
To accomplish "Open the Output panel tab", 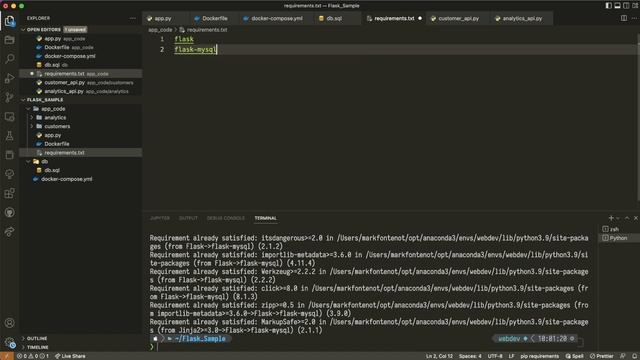I will click(x=188, y=218).
